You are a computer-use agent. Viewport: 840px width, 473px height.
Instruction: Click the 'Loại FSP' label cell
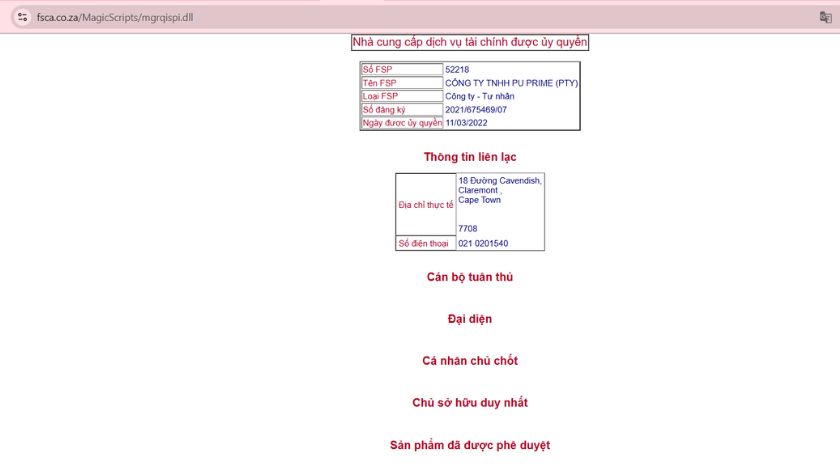tap(402, 96)
